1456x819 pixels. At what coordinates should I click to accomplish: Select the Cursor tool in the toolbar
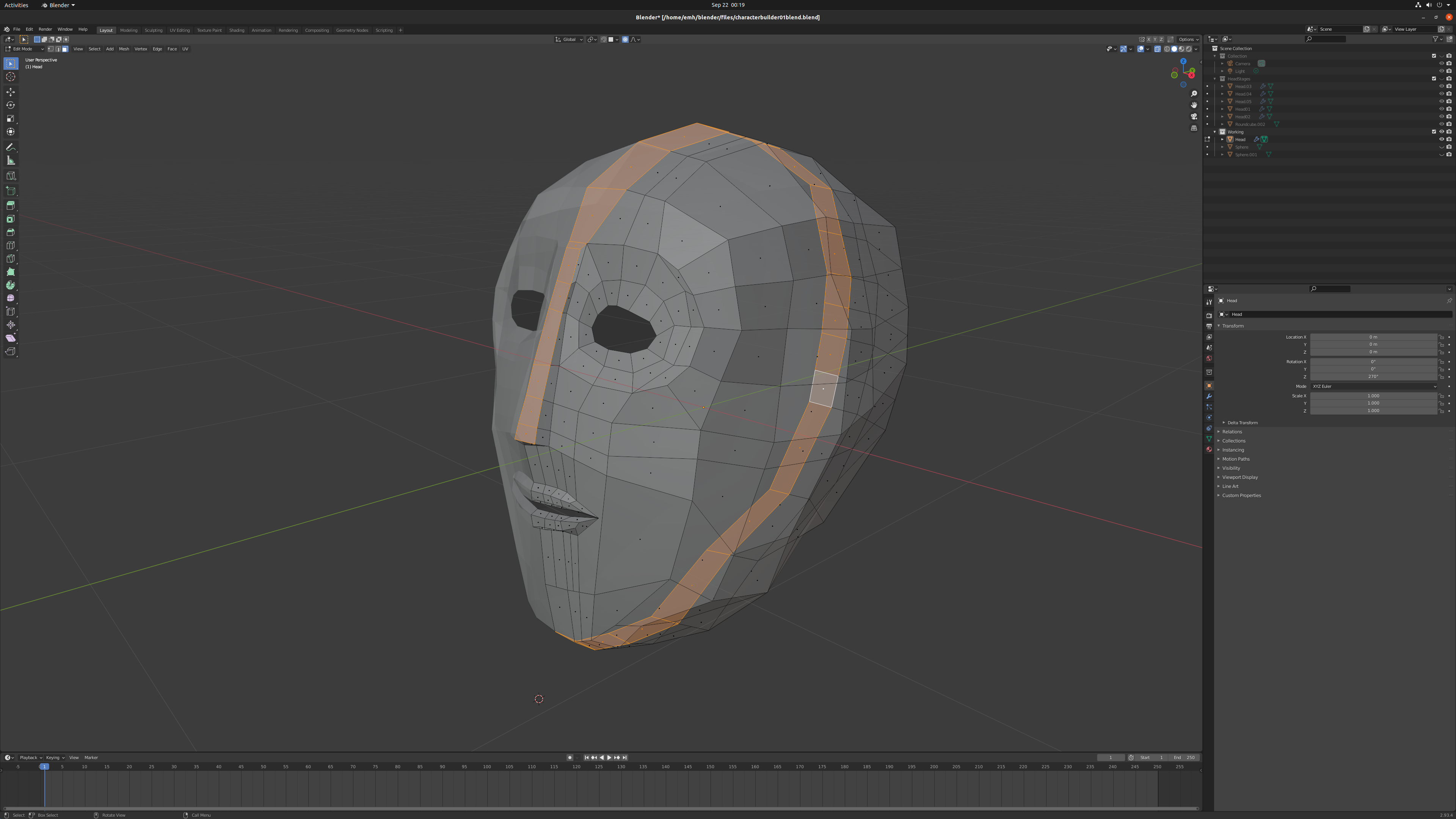[11, 77]
